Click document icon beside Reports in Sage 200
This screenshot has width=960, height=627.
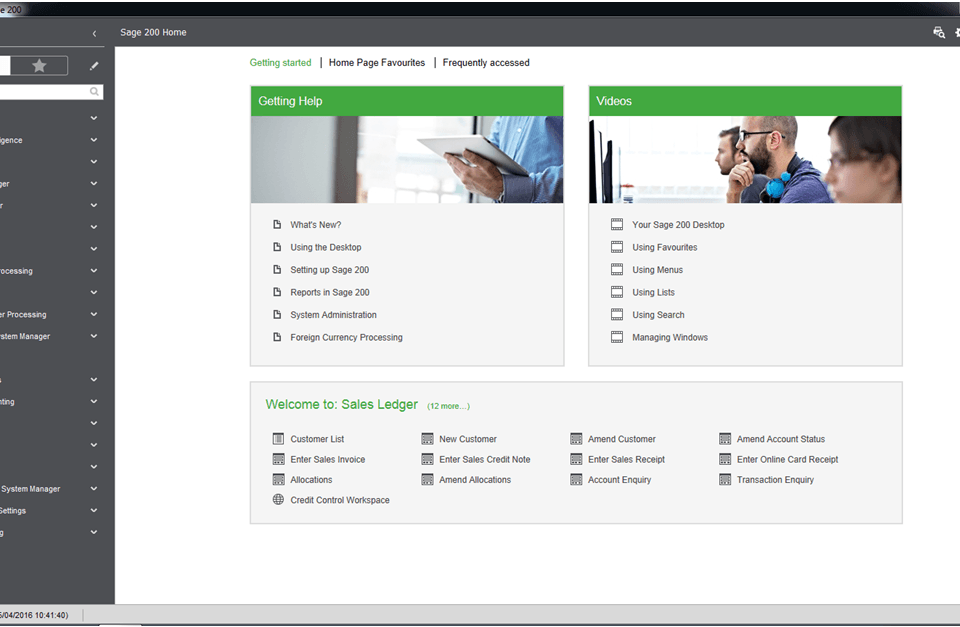click(x=277, y=292)
